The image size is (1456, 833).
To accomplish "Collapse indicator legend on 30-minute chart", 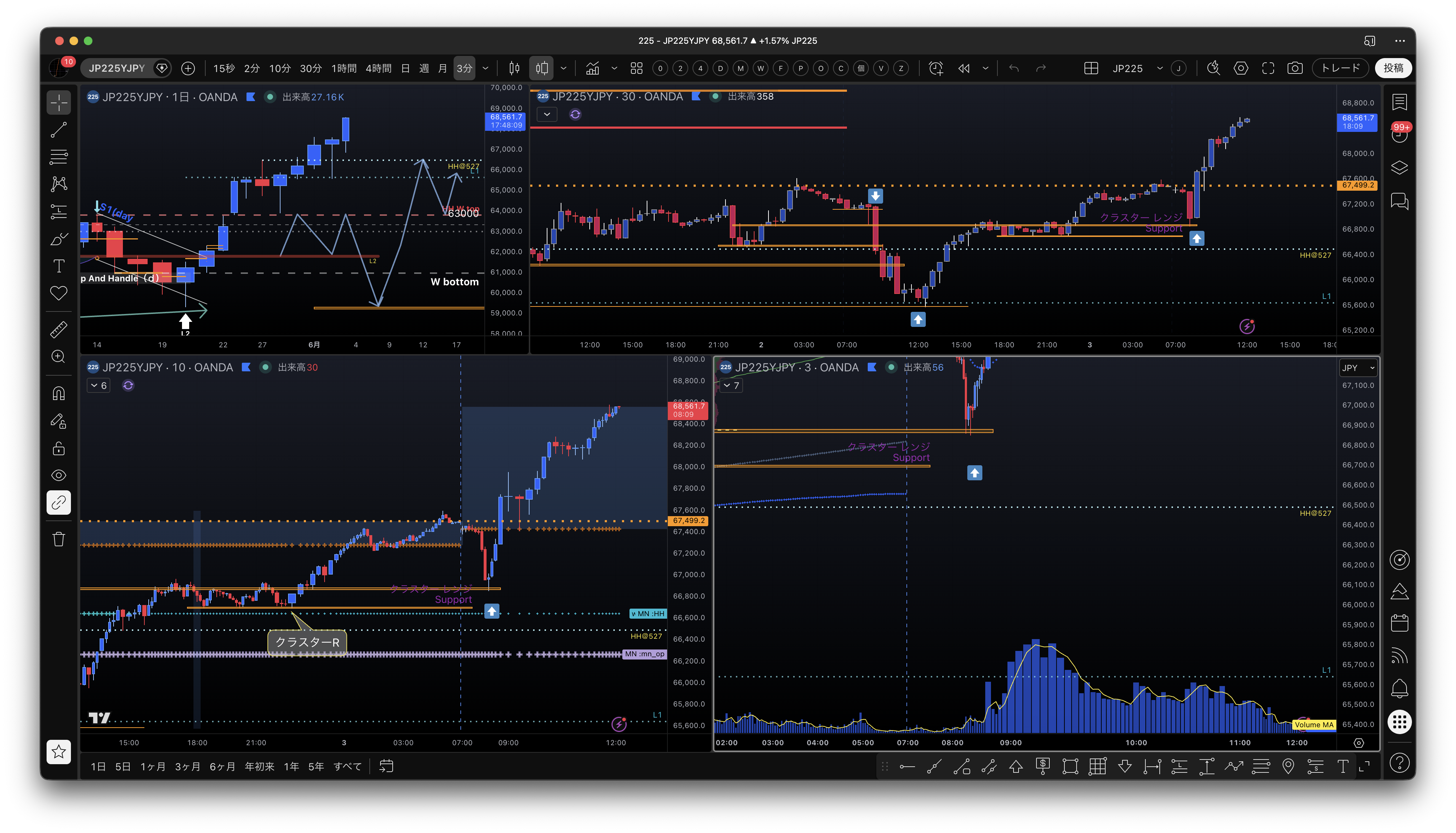I will tap(547, 114).
